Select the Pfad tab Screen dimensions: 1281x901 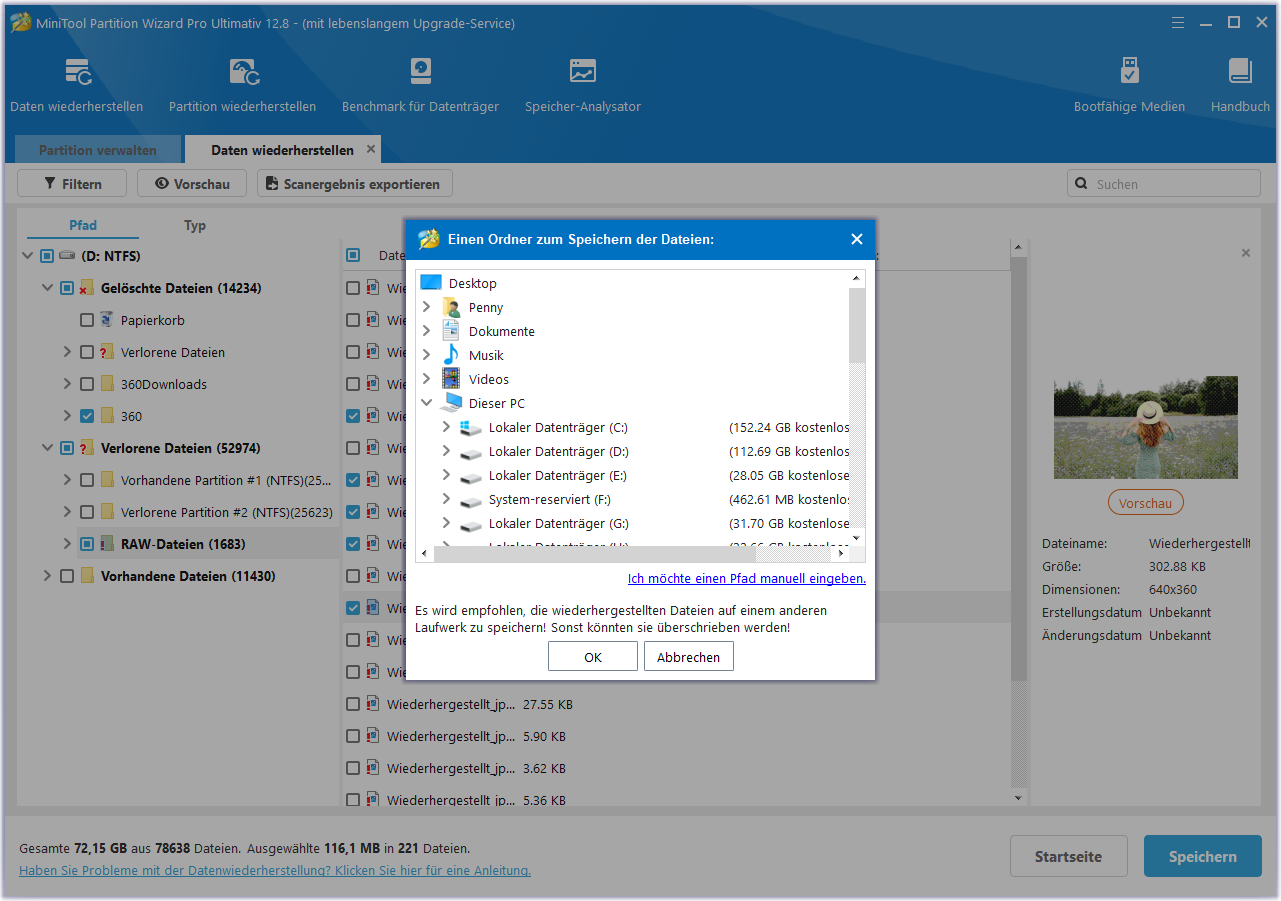click(x=83, y=225)
